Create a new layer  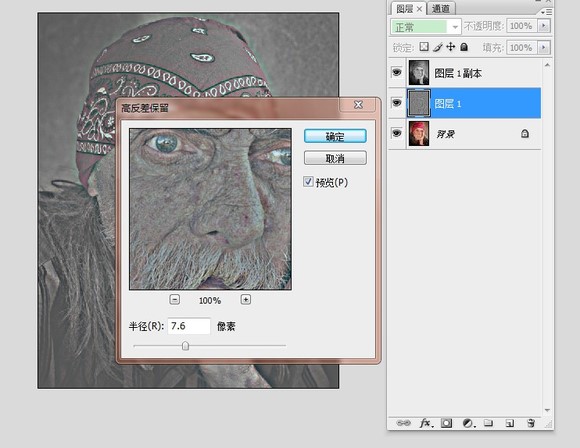coord(509,423)
